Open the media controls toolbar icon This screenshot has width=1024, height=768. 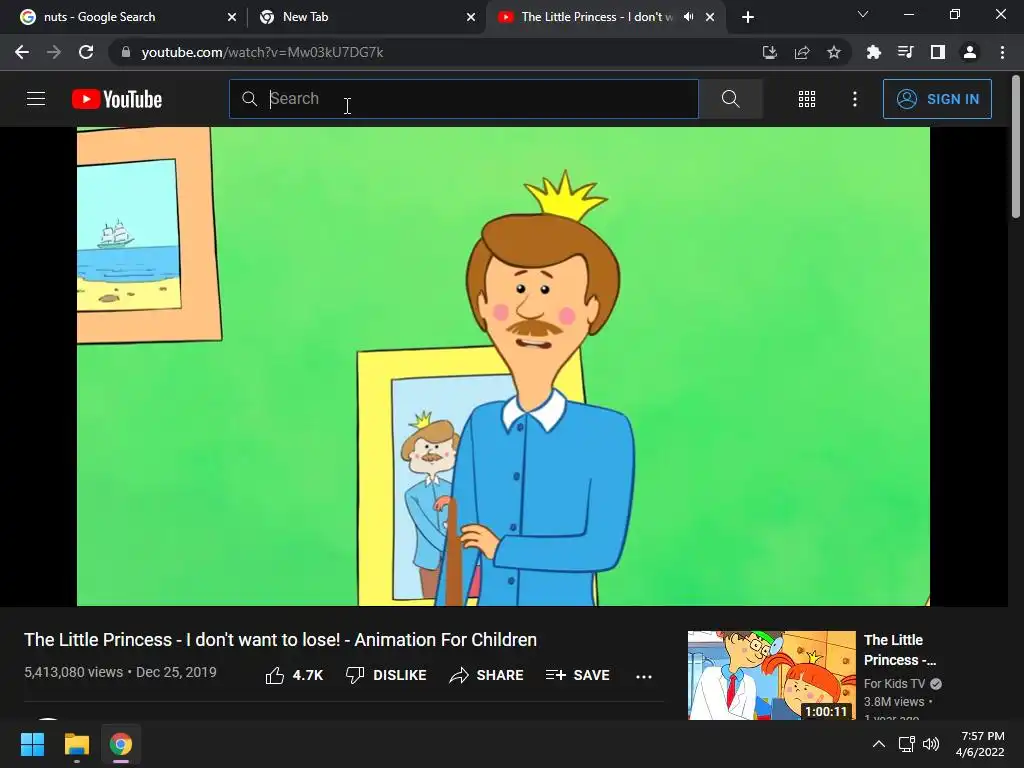[x=905, y=52]
